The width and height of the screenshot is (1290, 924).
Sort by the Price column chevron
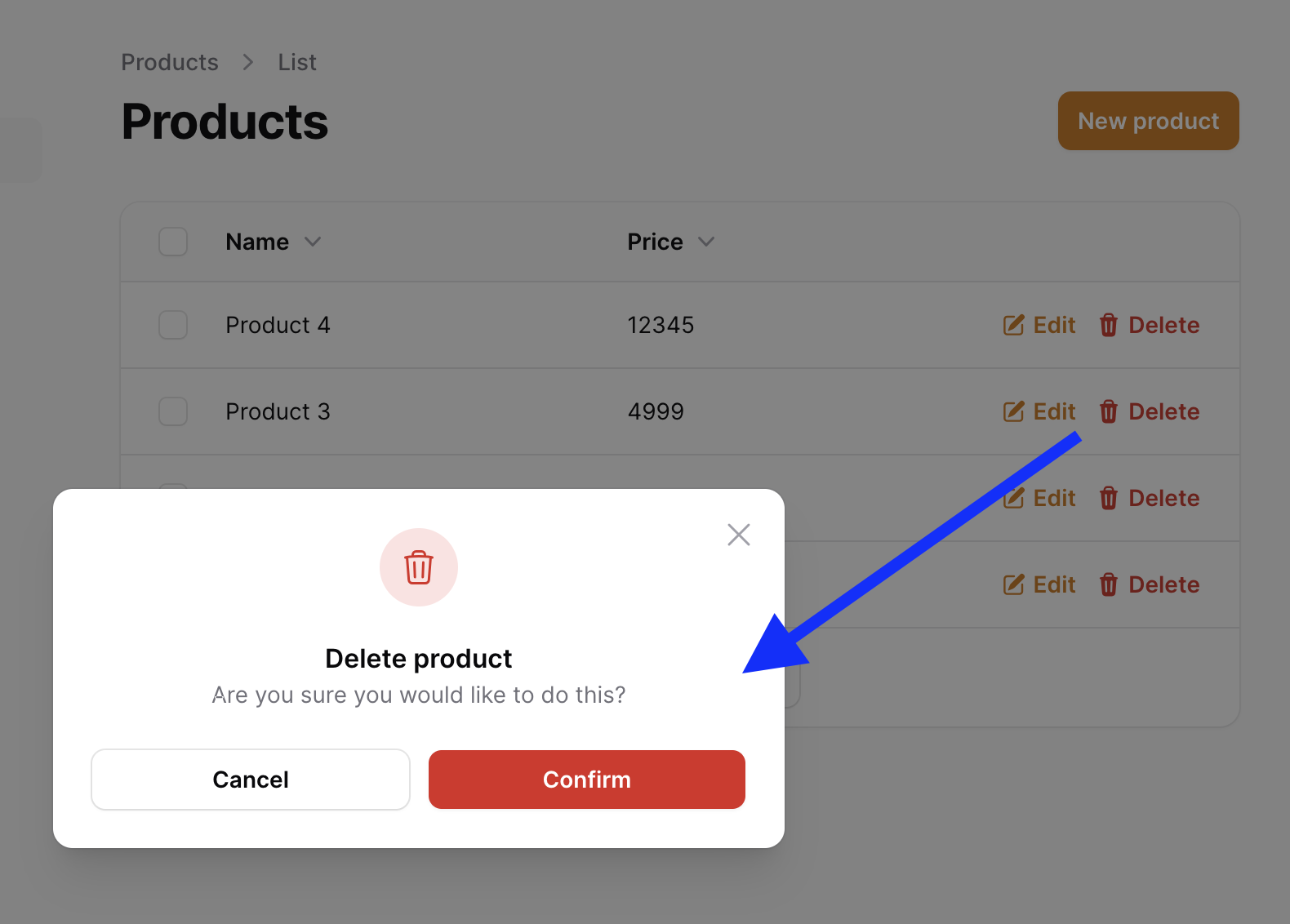[x=706, y=242]
